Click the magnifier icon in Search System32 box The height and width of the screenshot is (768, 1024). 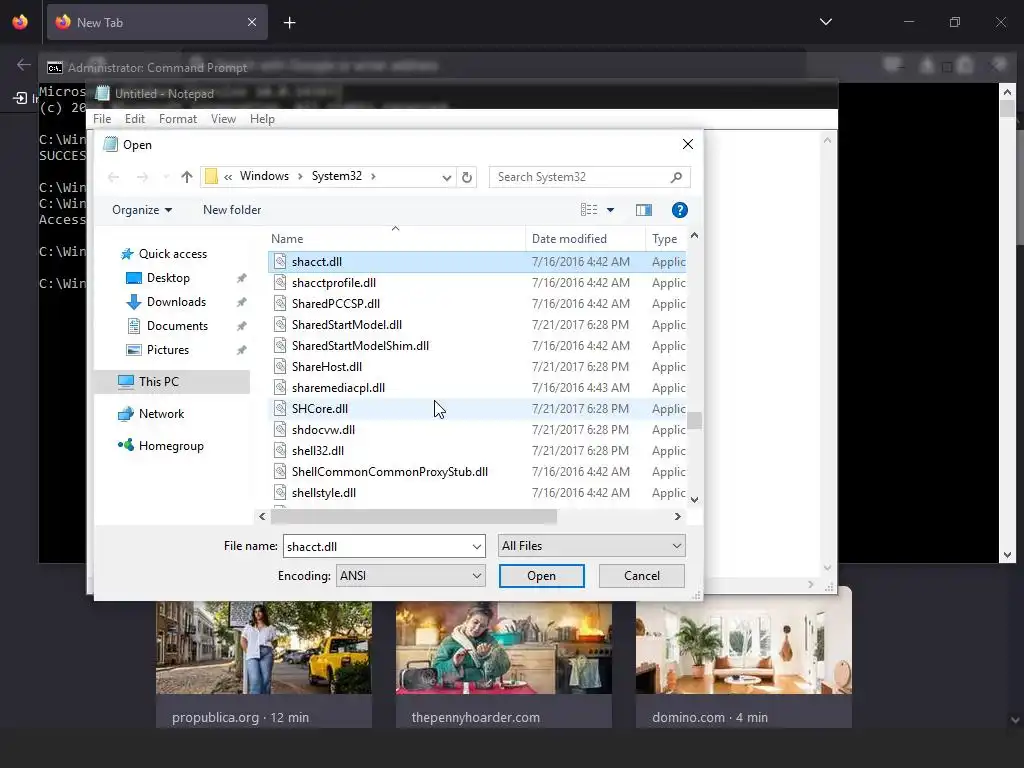(677, 177)
